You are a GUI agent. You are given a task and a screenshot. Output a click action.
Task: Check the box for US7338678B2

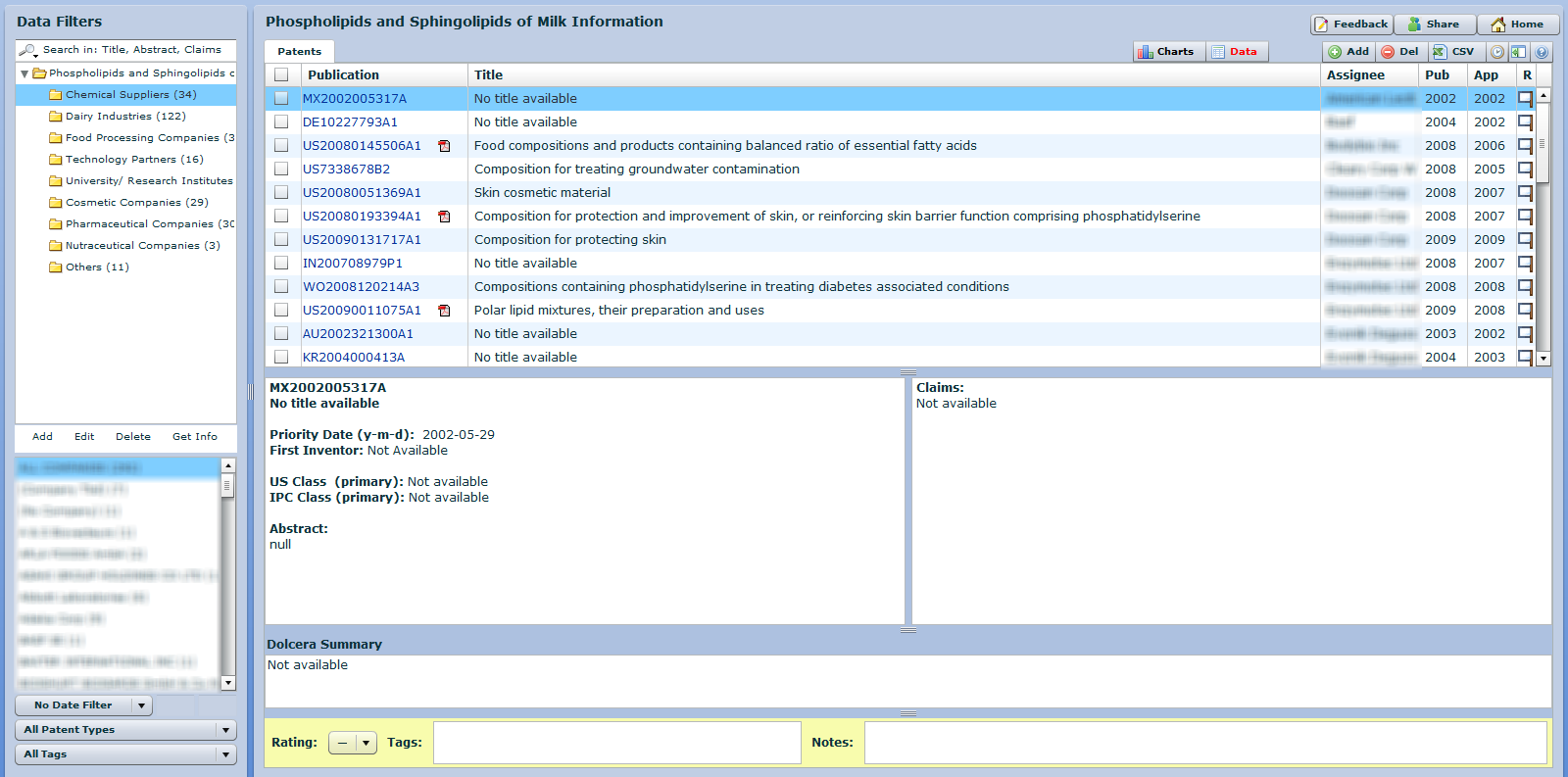pyautogui.click(x=281, y=170)
